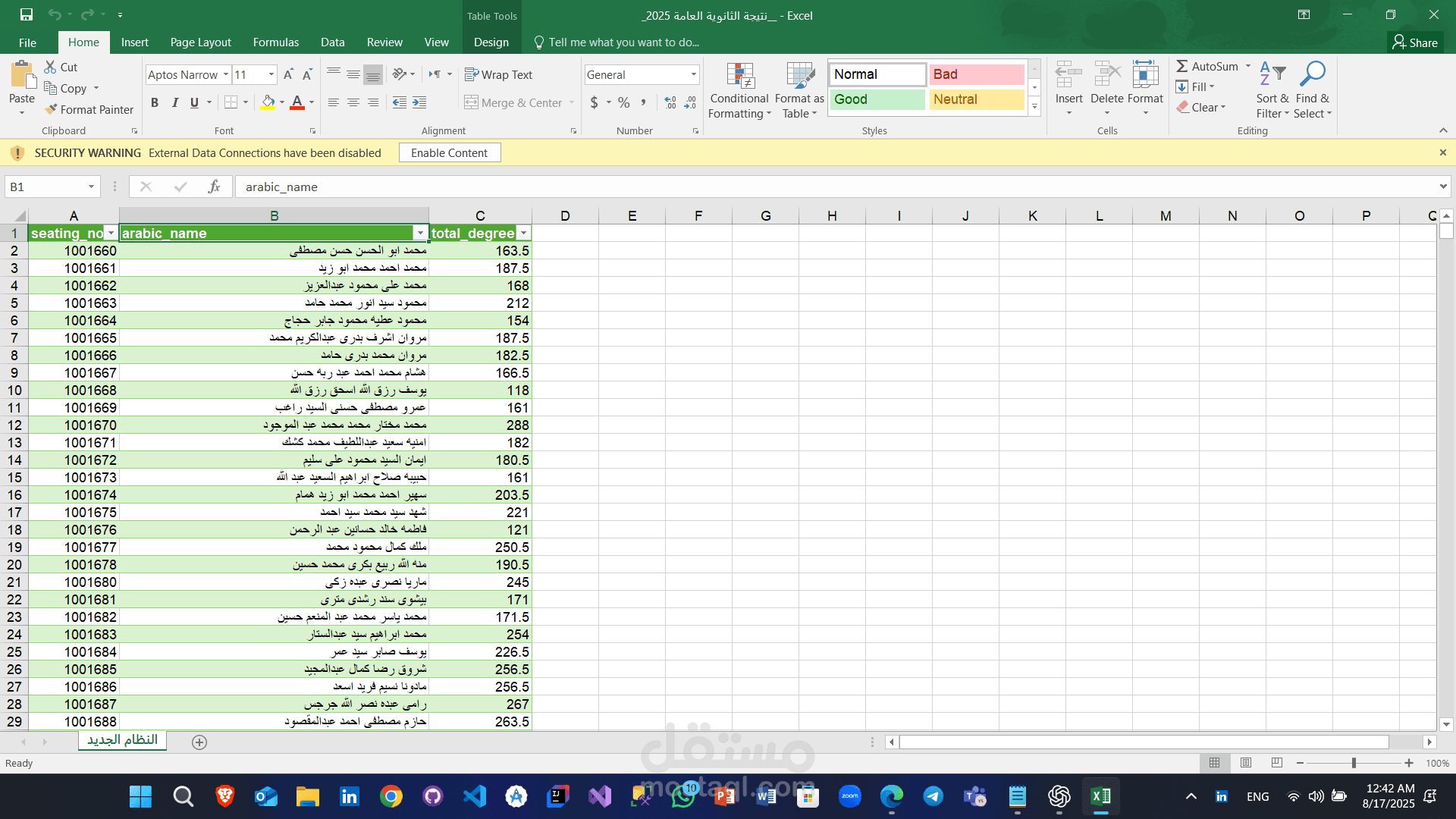This screenshot has height=819, width=1456.
Task: Click the Share button
Action: (1415, 42)
